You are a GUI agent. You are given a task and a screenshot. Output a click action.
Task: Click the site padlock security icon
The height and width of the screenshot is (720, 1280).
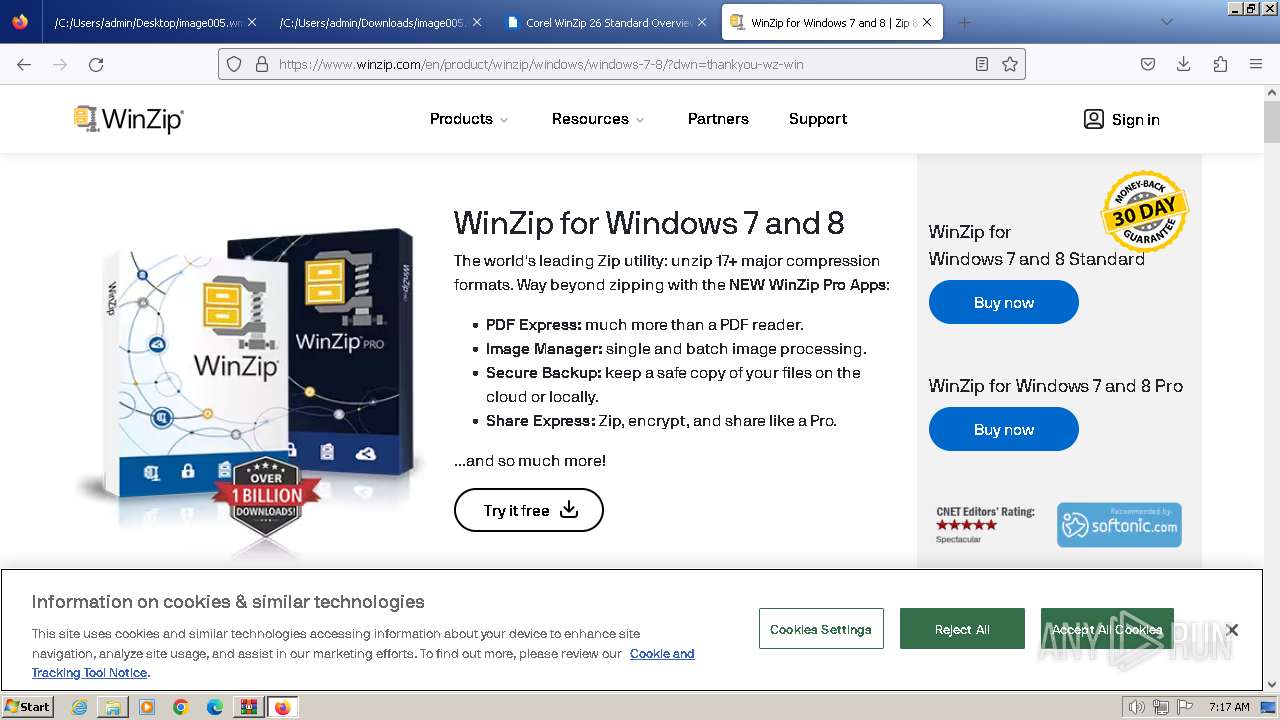point(261,64)
